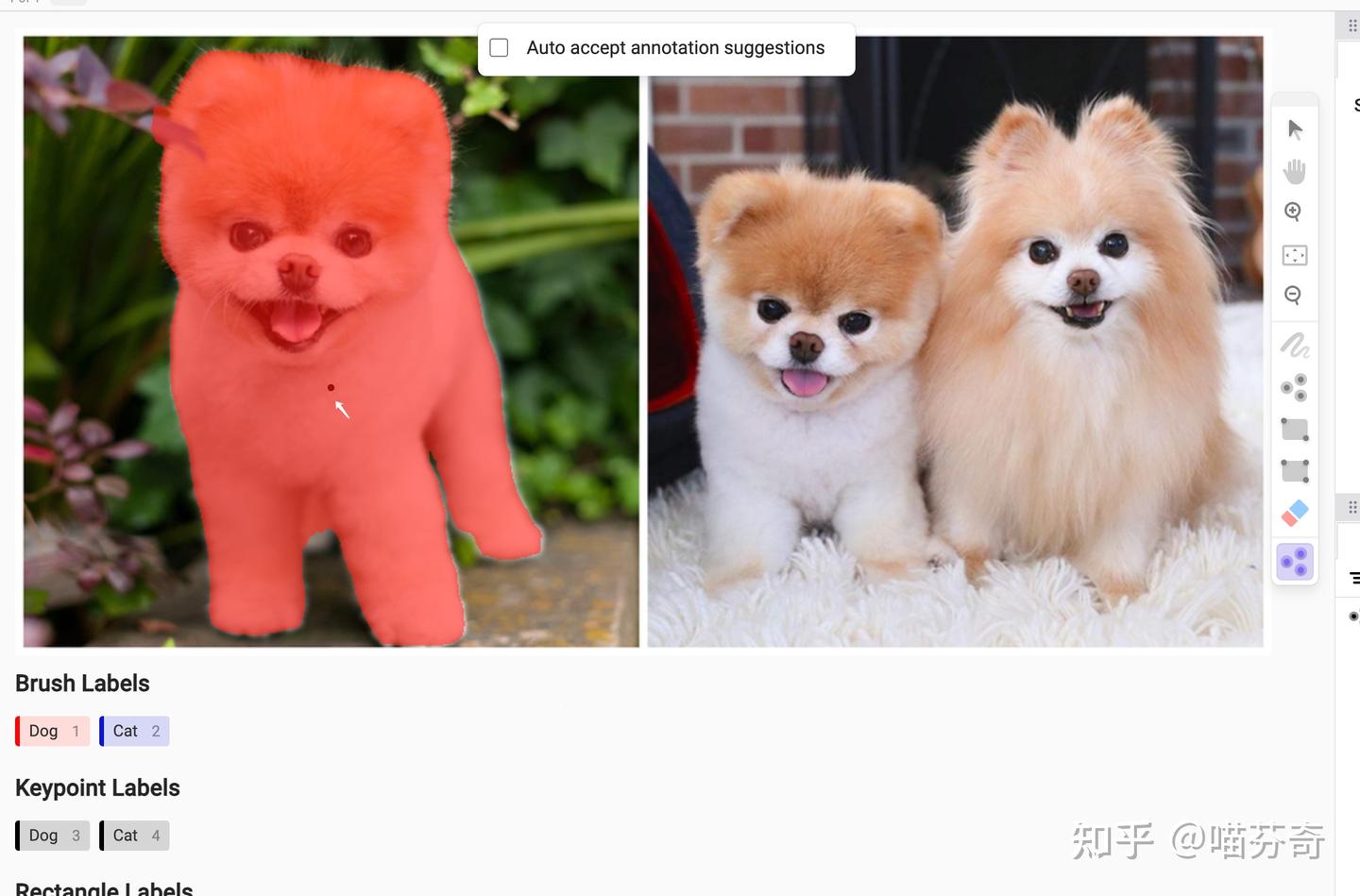Select the brush scribble tool
1360x896 pixels.
(1295, 346)
